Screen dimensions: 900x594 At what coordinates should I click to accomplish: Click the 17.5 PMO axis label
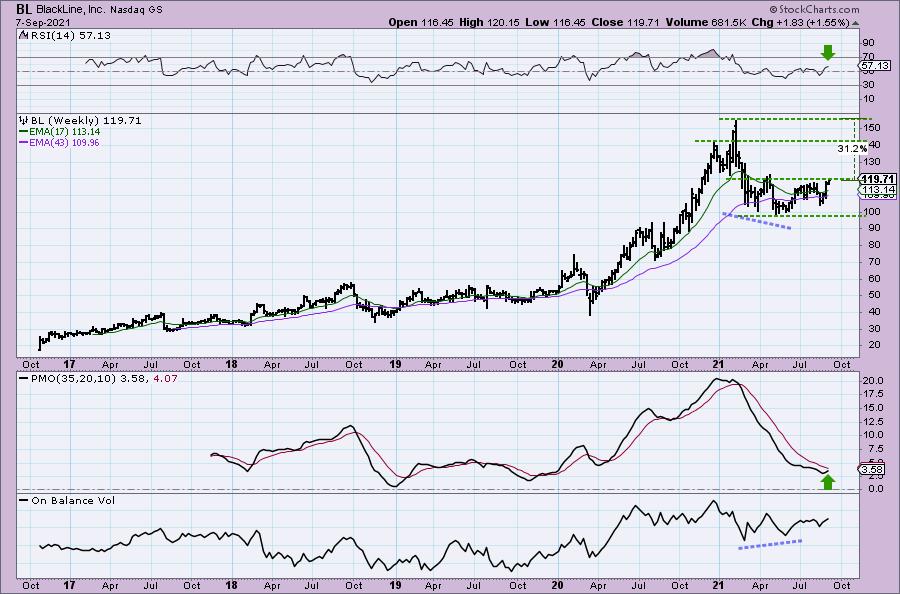click(x=872, y=395)
